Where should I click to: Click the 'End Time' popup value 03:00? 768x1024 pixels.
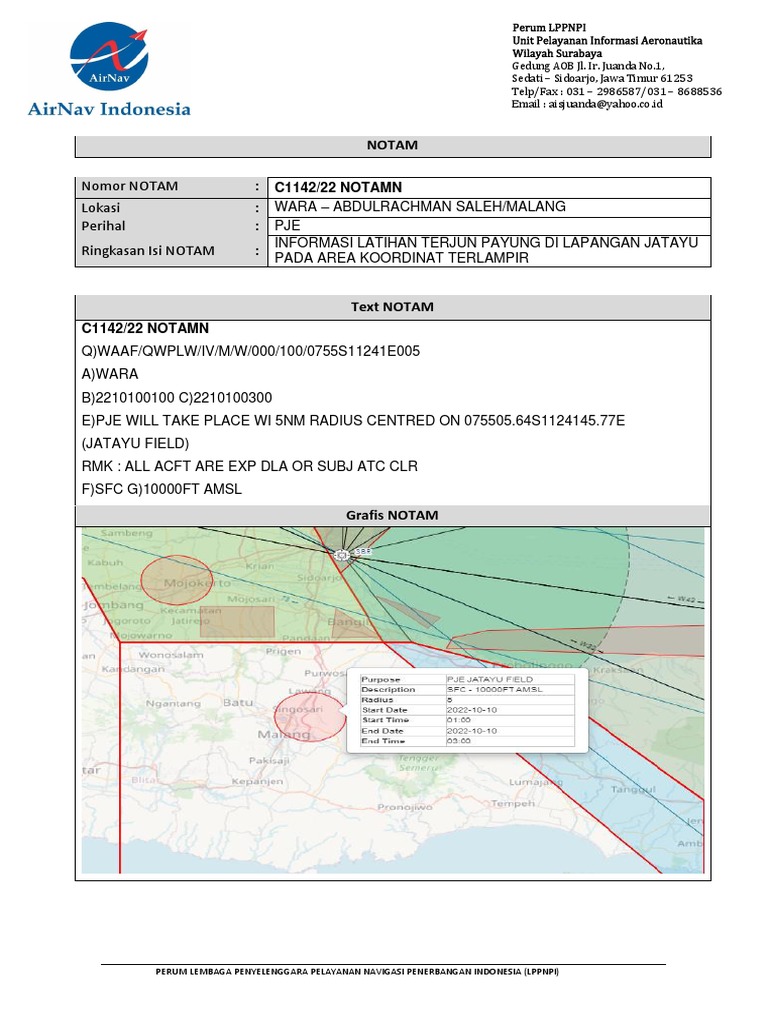(458, 741)
